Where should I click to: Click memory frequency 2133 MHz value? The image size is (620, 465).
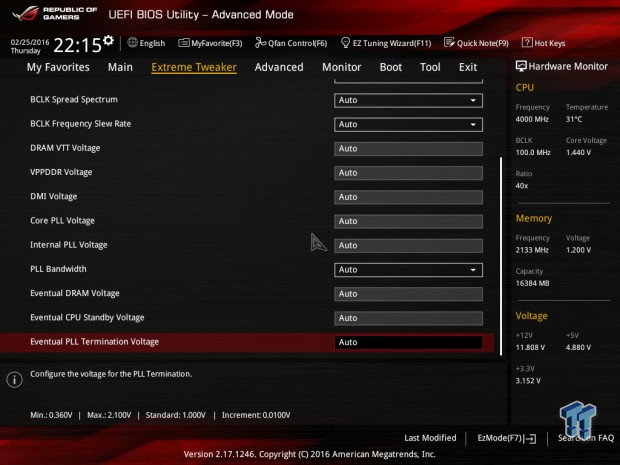point(532,250)
